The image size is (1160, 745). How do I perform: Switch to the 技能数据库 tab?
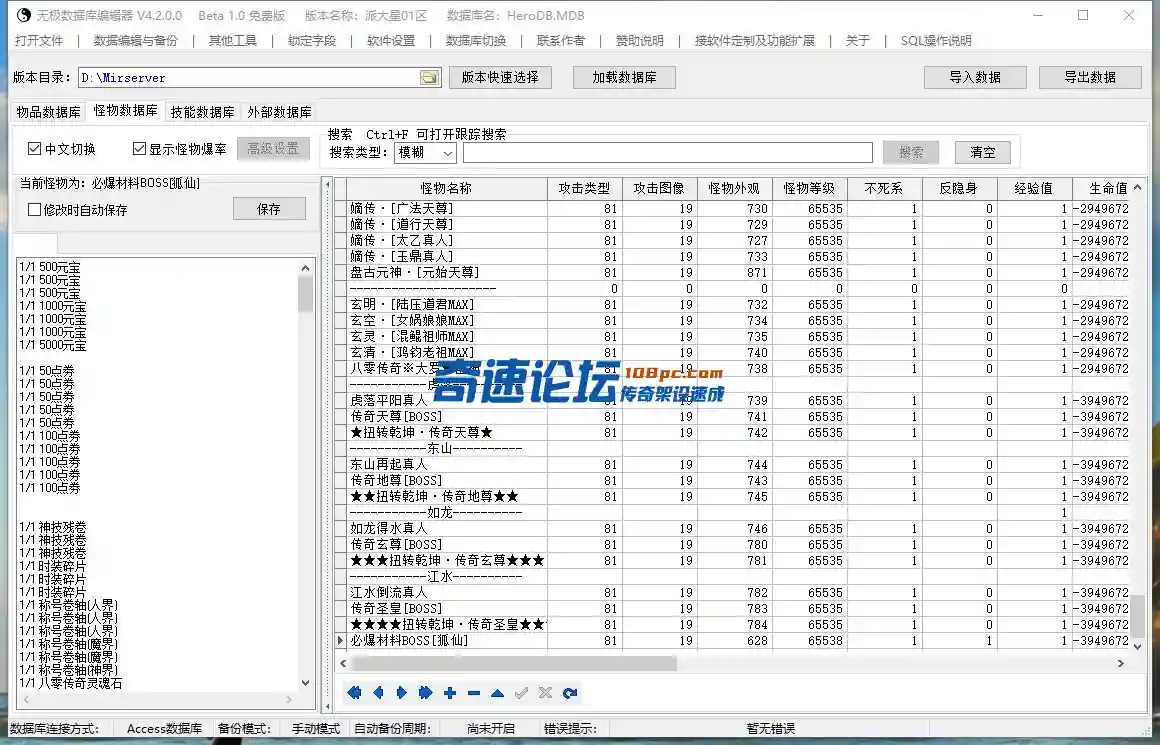point(202,112)
